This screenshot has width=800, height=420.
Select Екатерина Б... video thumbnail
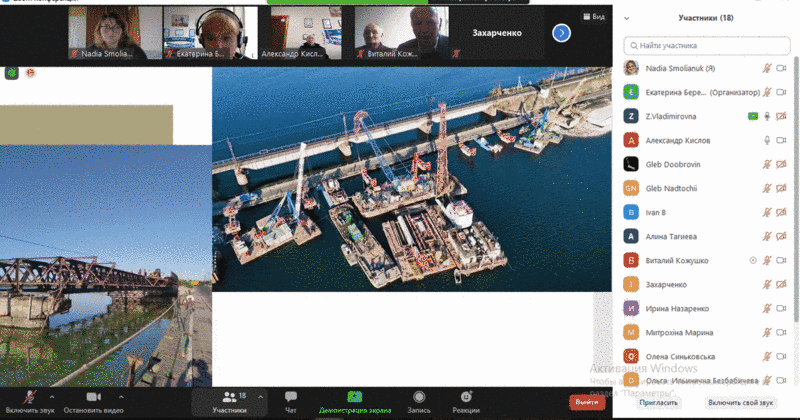pyautogui.click(x=210, y=33)
